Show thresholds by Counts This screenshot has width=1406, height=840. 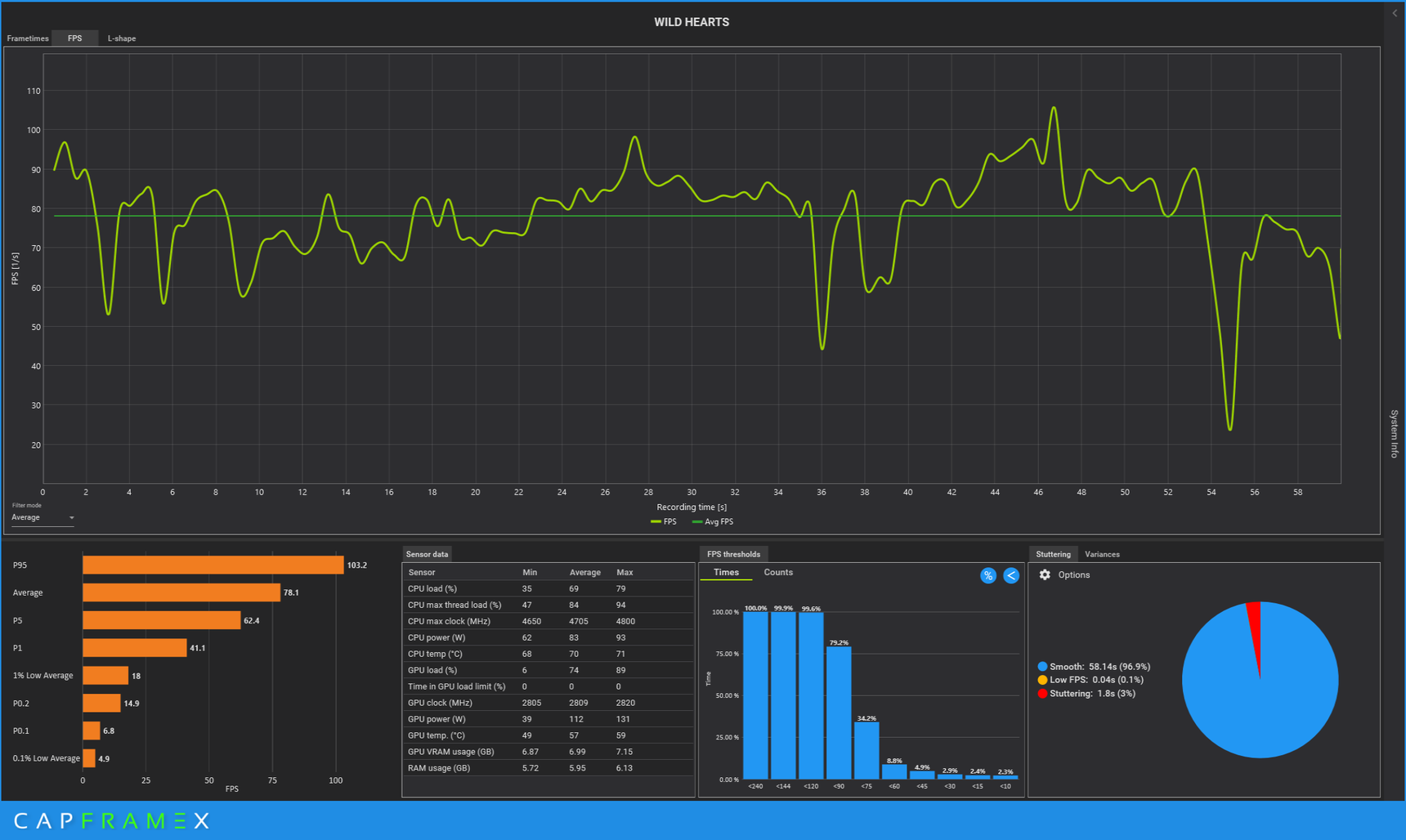pos(778,573)
